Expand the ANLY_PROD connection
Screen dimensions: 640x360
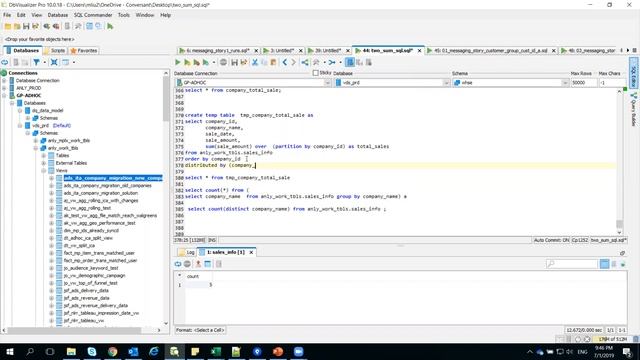[4, 88]
